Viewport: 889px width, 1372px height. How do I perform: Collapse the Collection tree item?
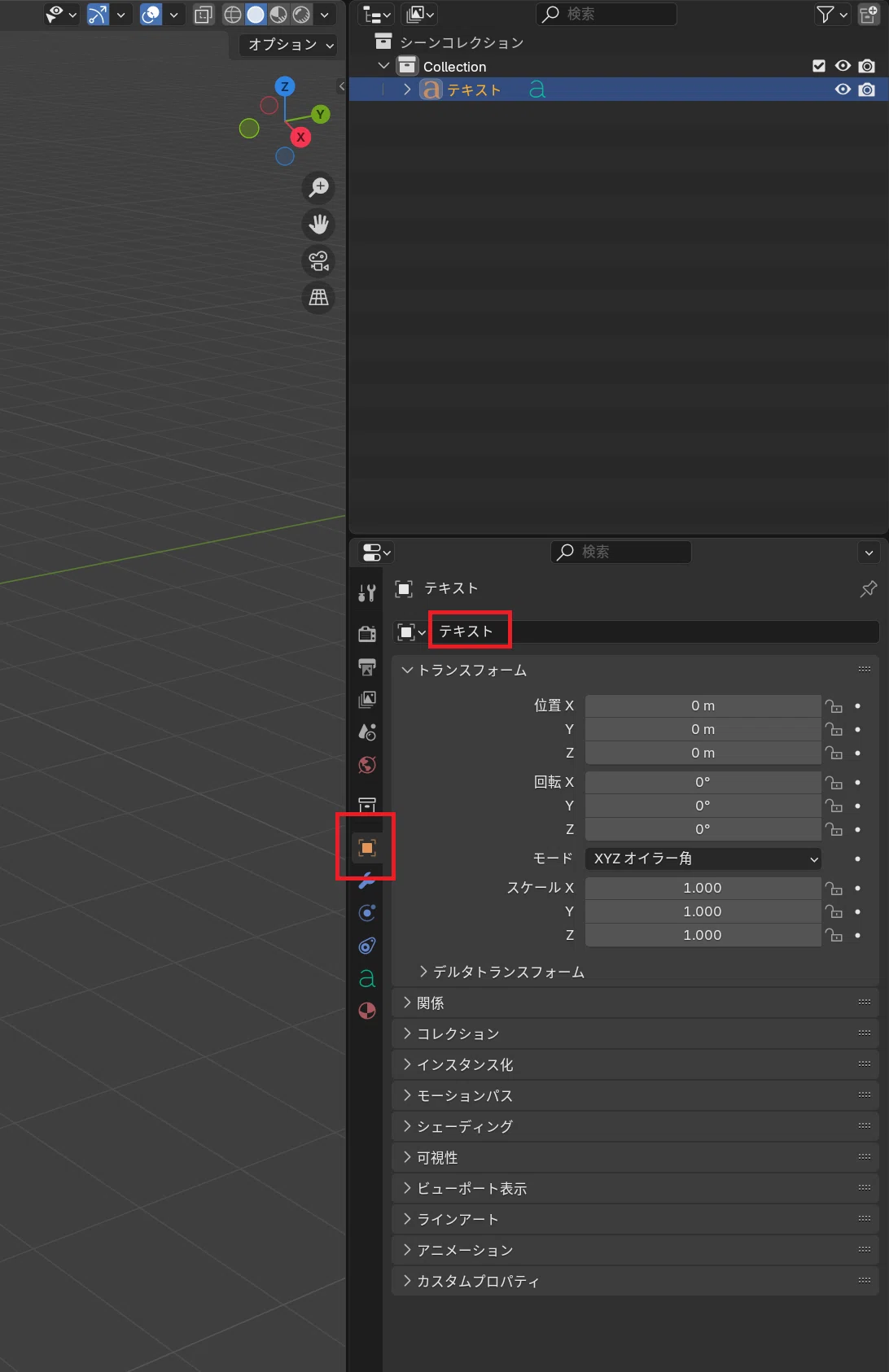point(384,66)
